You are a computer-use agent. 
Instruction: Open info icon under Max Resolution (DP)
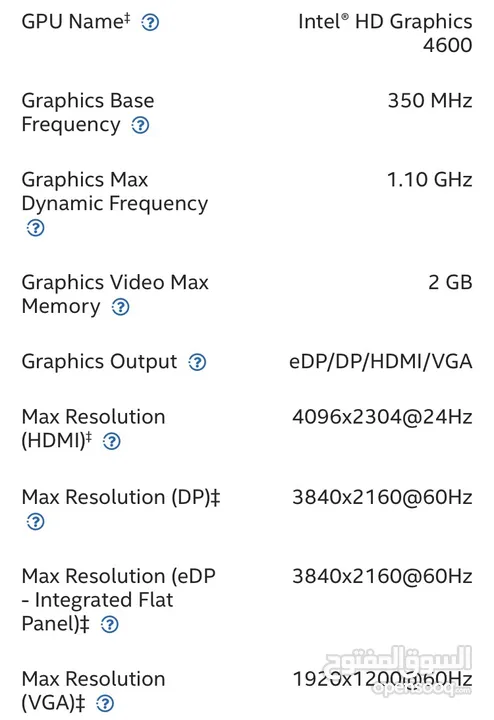pyautogui.click(x=35, y=522)
